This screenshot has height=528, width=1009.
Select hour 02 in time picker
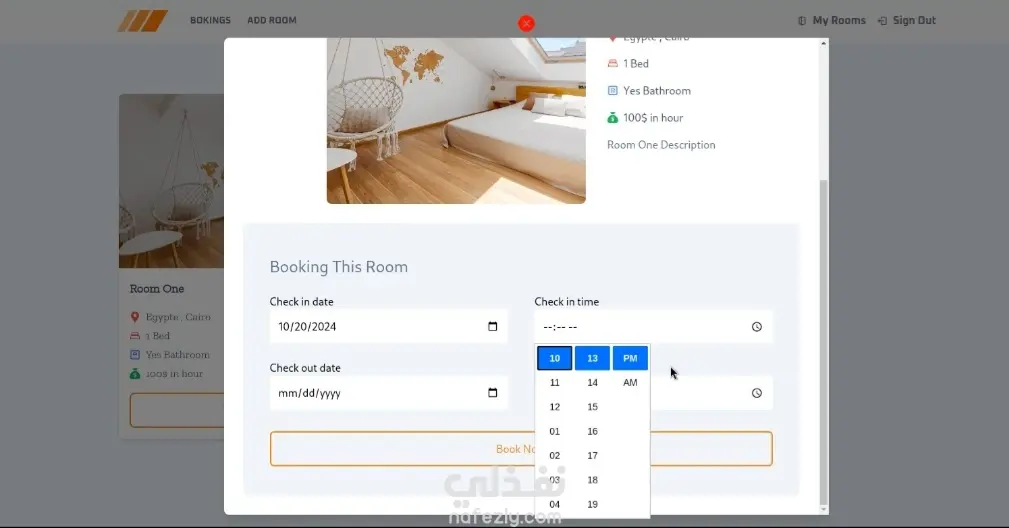coord(555,455)
